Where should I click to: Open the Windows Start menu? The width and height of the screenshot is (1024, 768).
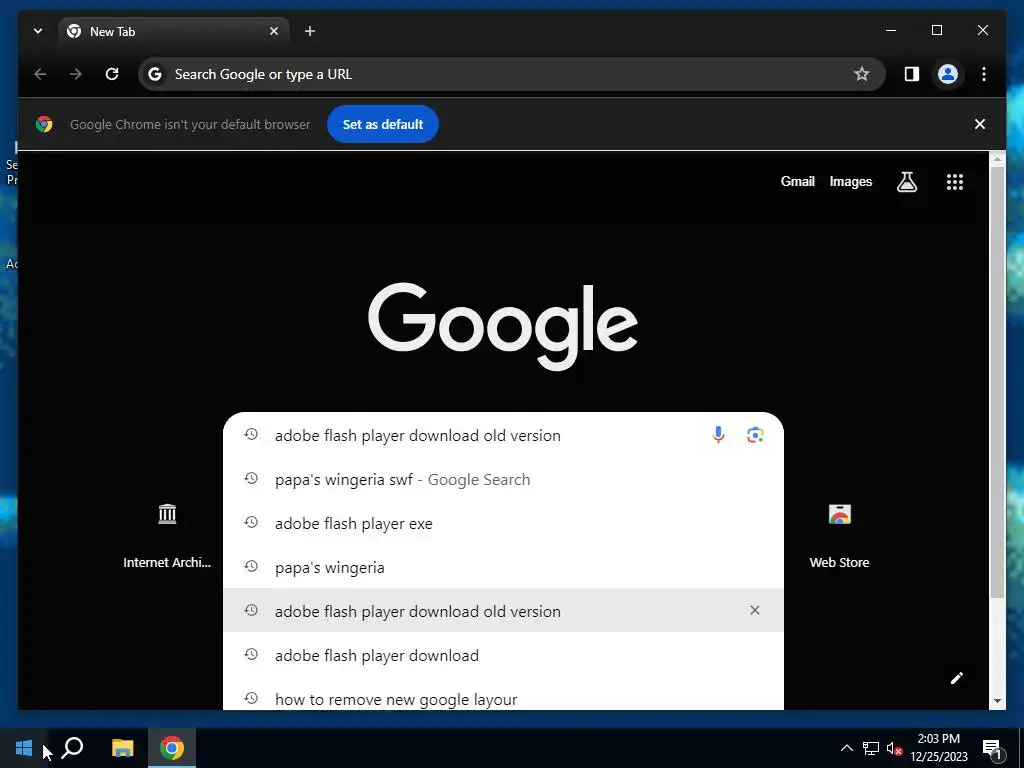tap(24, 748)
